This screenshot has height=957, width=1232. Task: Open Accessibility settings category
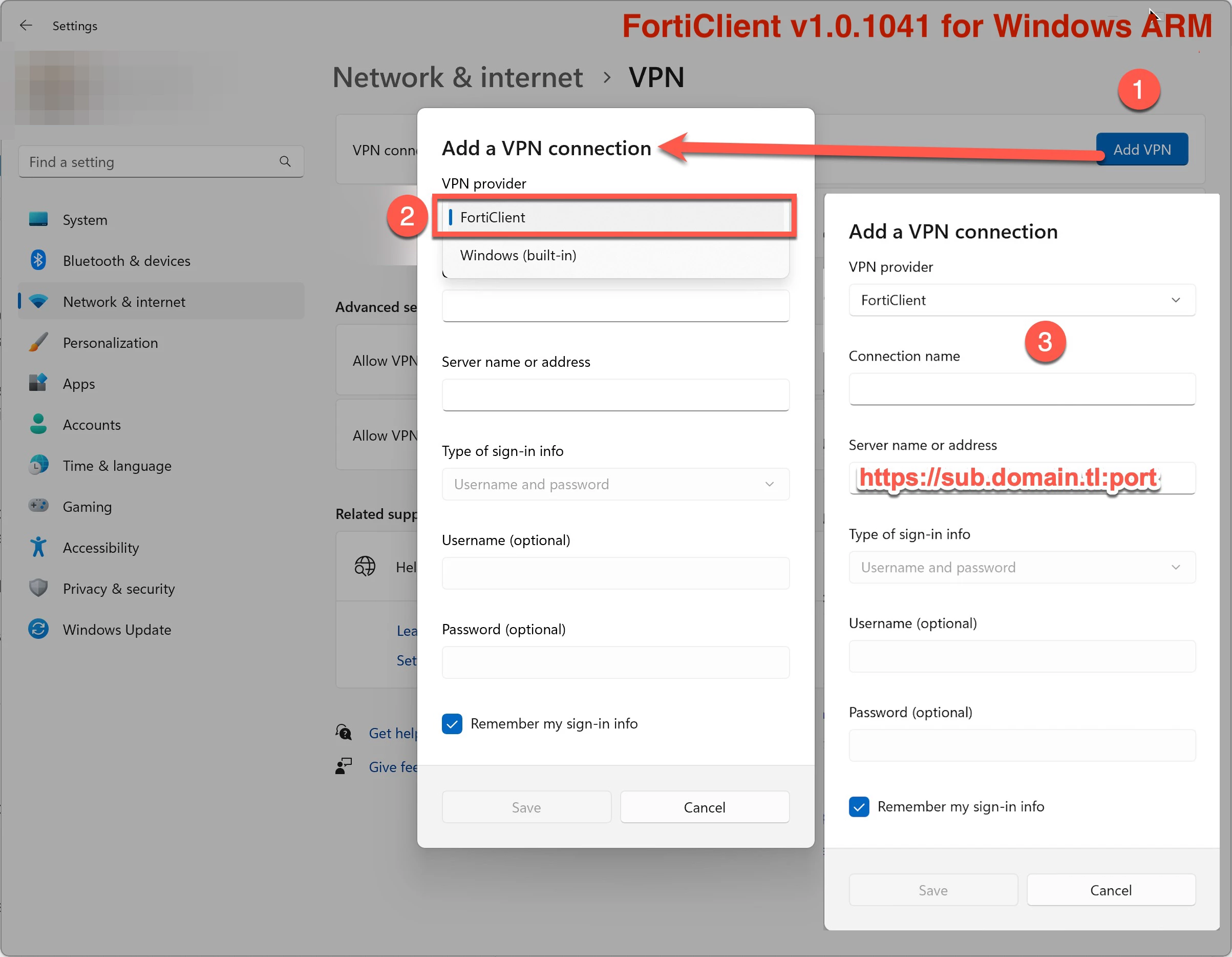161,547
